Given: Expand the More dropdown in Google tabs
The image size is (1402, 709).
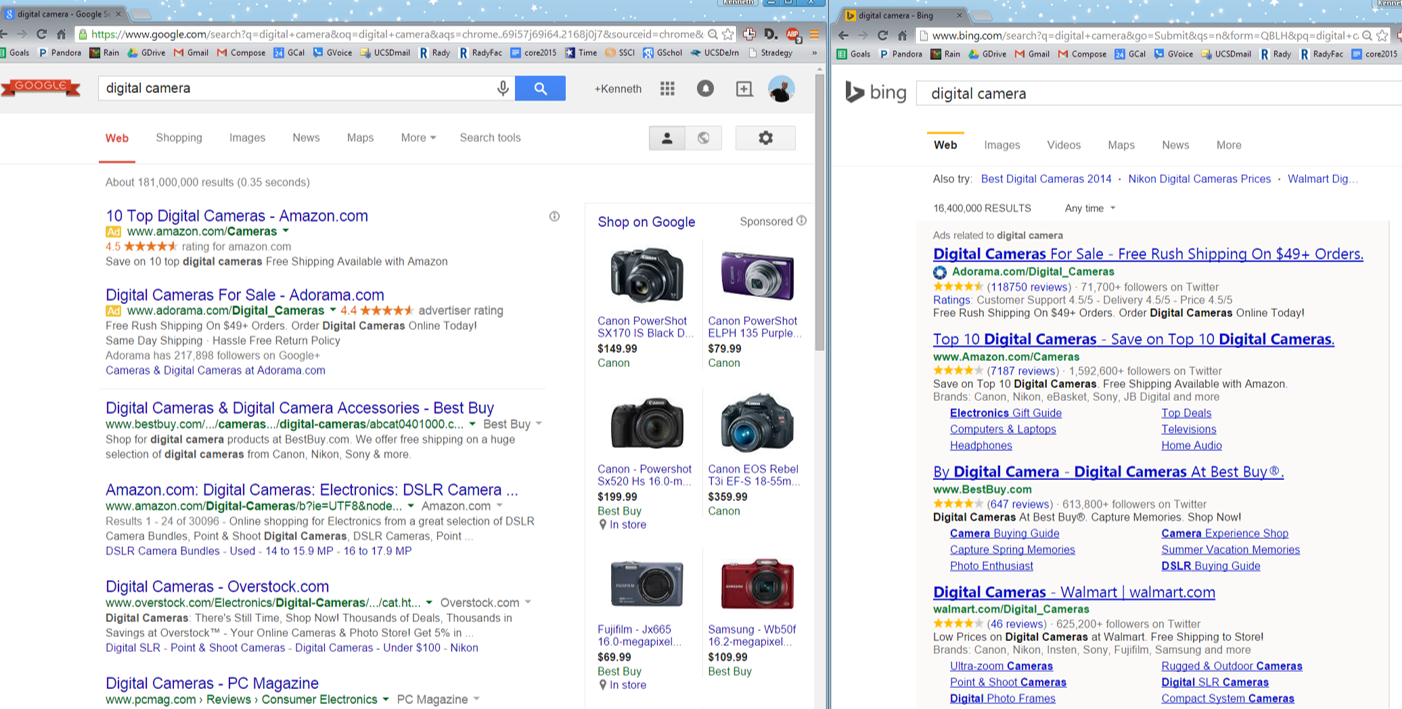Looking at the screenshot, I should pyautogui.click(x=418, y=138).
